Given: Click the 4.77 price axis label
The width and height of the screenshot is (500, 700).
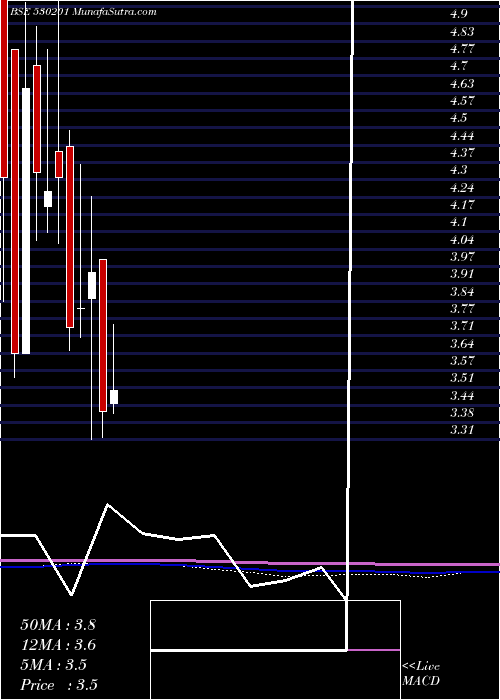Looking at the screenshot, I should click(462, 49).
